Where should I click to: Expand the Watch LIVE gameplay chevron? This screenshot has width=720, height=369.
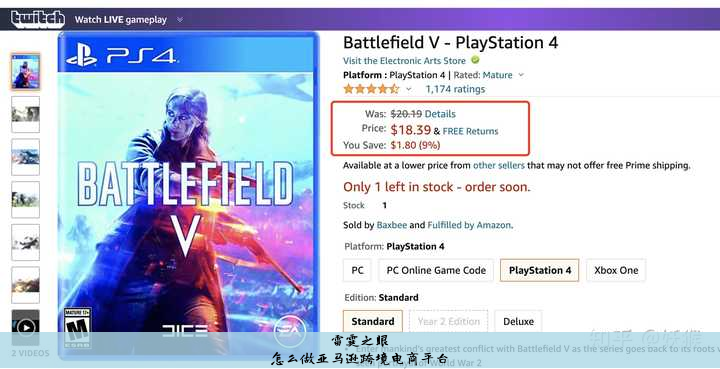pos(180,20)
